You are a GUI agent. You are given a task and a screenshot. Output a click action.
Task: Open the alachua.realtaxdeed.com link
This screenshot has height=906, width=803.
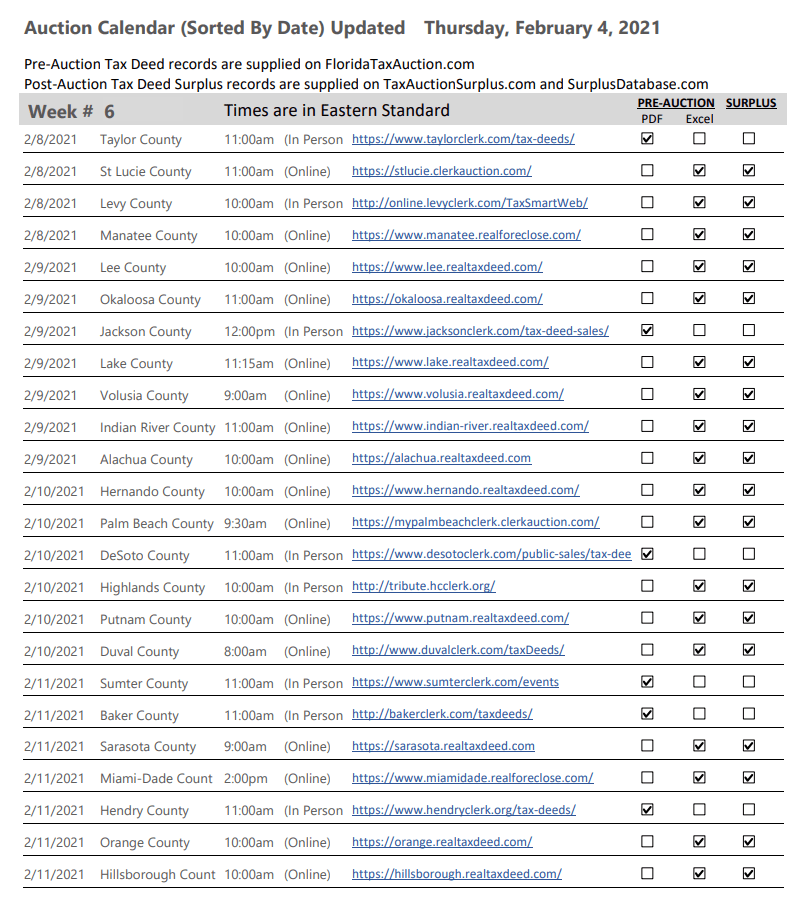441,458
